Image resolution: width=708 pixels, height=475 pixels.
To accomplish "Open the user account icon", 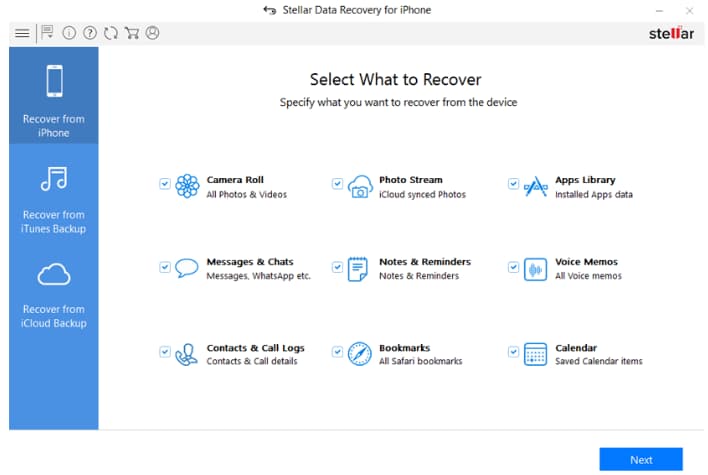I will coord(153,33).
